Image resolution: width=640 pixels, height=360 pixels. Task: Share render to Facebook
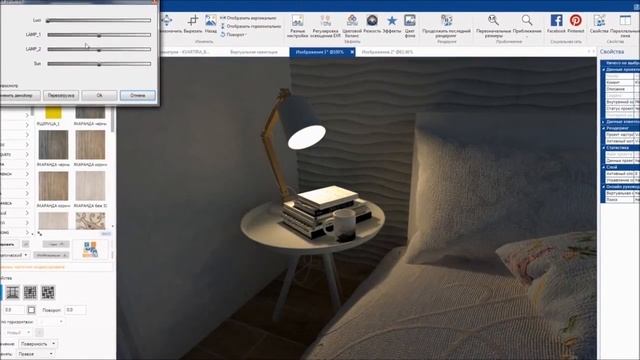pyautogui.click(x=556, y=24)
